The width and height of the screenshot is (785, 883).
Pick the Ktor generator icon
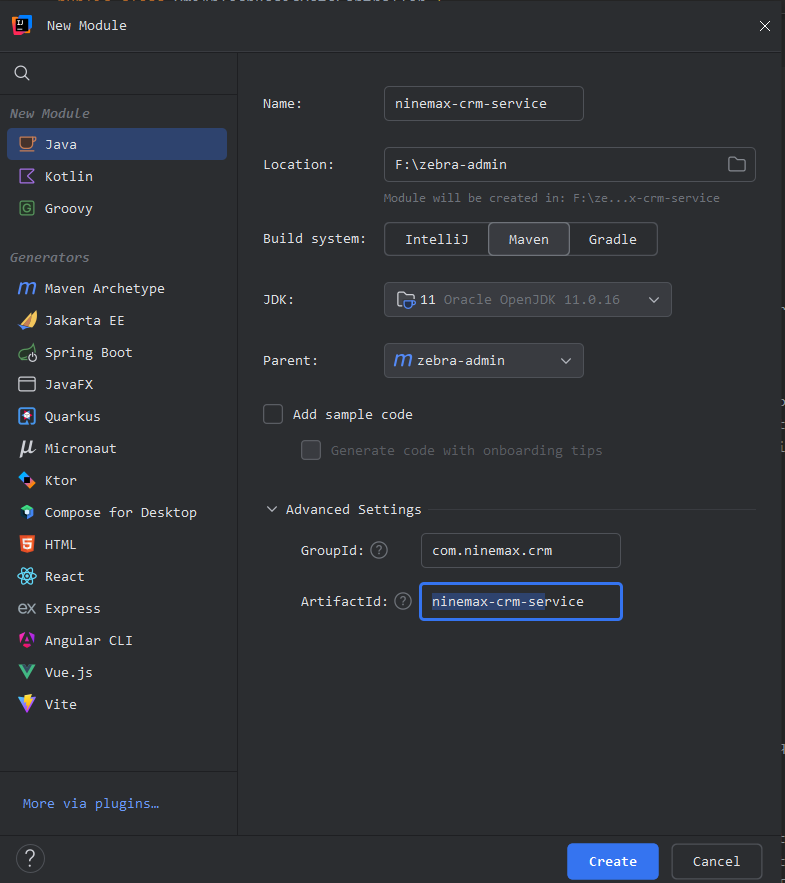click(x=27, y=480)
